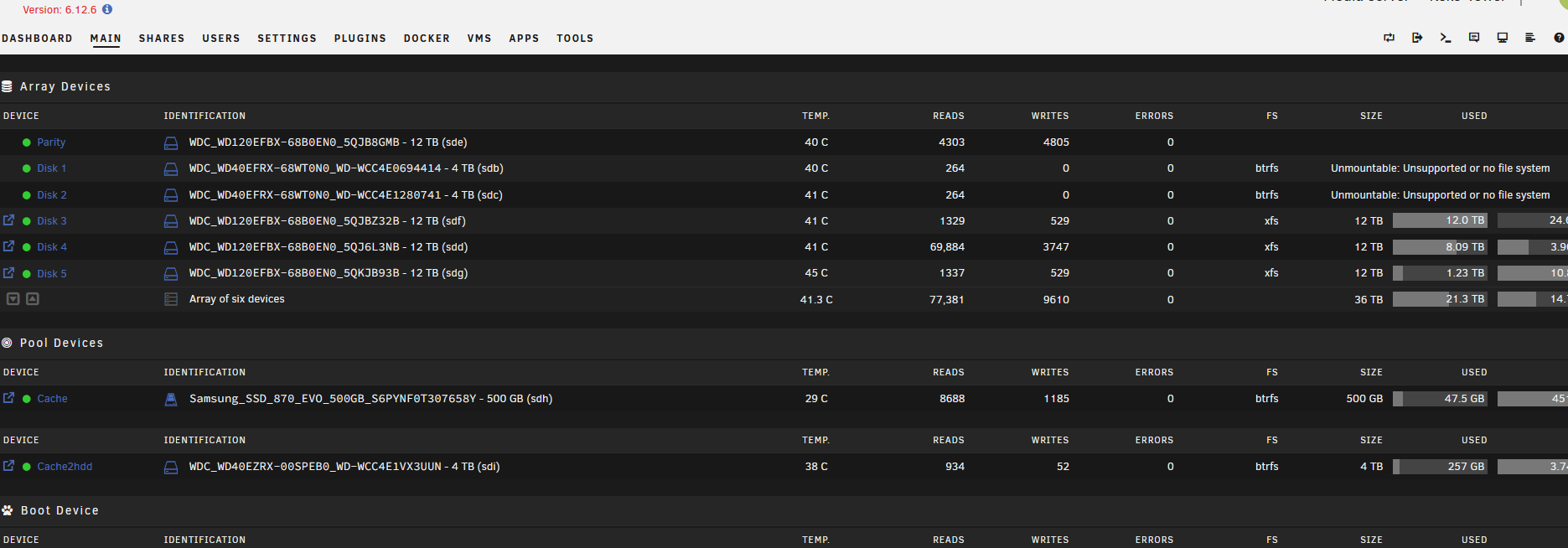This screenshot has width=1568, height=548.
Task: Open the Tools tab
Action: [575, 39]
